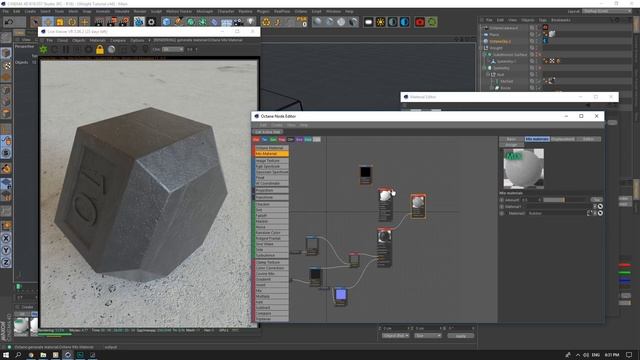
Task: Switch to the Displacement tab in Node Editor
Action: click(x=562, y=139)
